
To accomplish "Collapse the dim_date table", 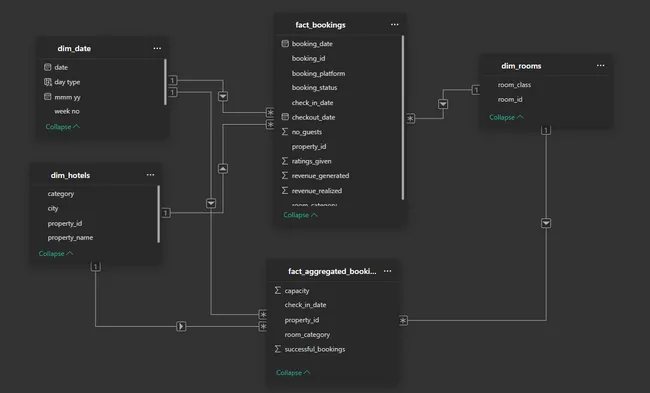I will click(63, 127).
